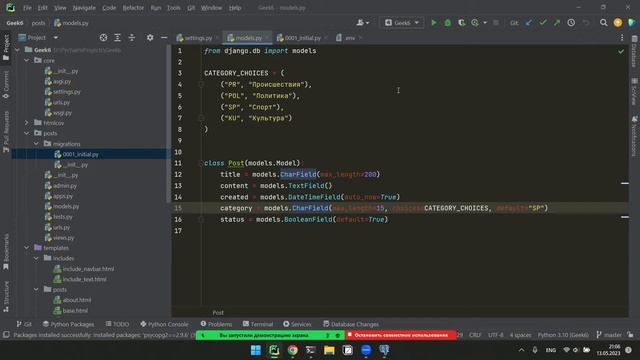Viewport: 640px width, 360px height.
Task: Expand all icon in Project panel toolbar
Action: tap(117, 38)
